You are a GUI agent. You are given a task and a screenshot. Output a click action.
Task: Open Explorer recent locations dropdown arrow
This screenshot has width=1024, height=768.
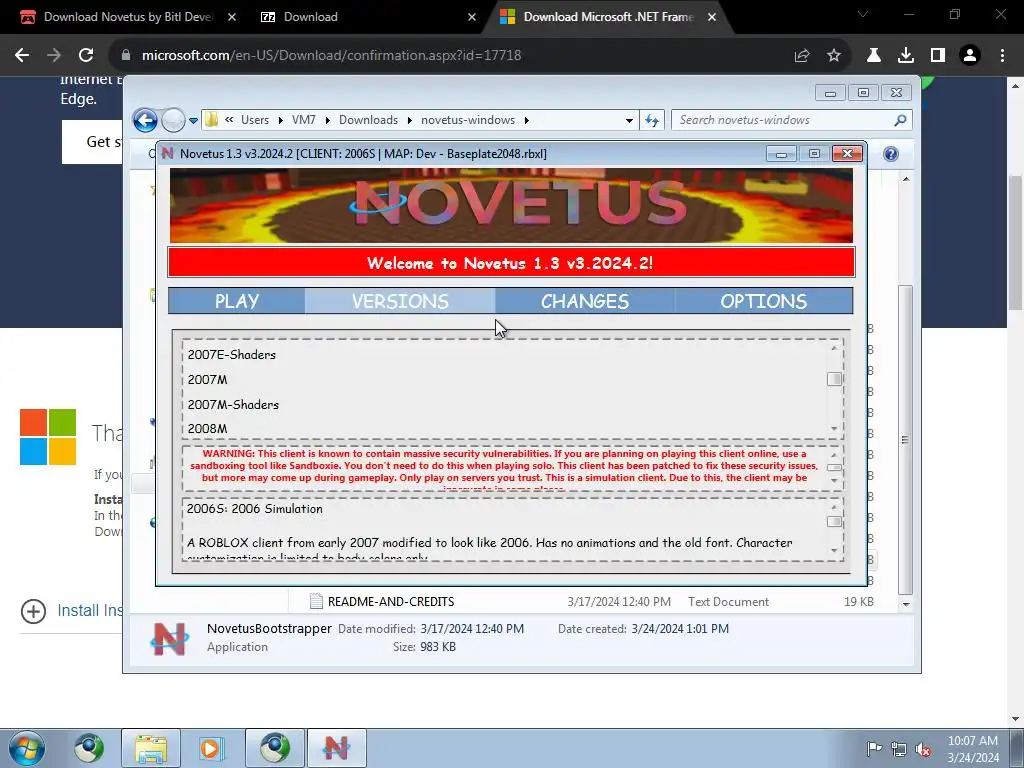tap(193, 121)
